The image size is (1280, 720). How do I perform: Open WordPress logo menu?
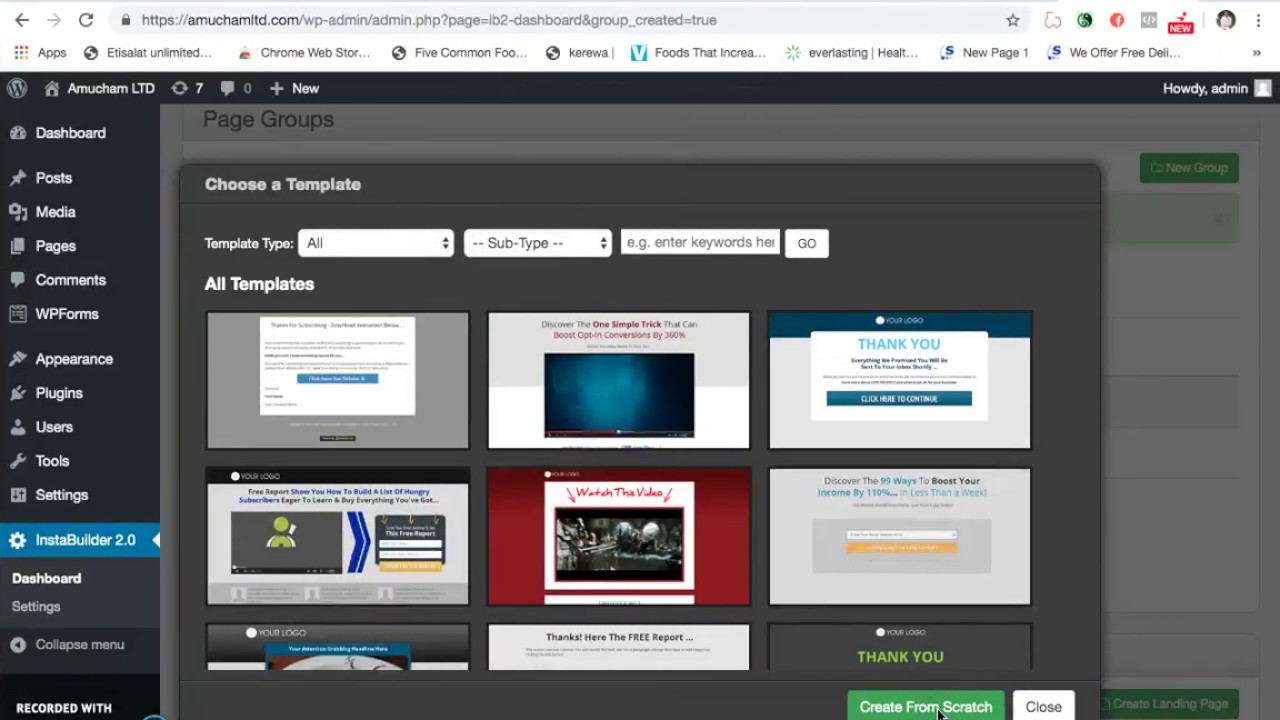[x=17, y=88]
